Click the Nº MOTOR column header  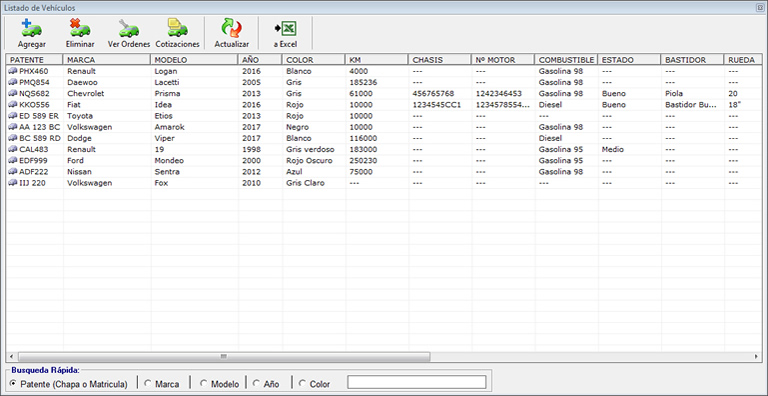pos(503,60)
